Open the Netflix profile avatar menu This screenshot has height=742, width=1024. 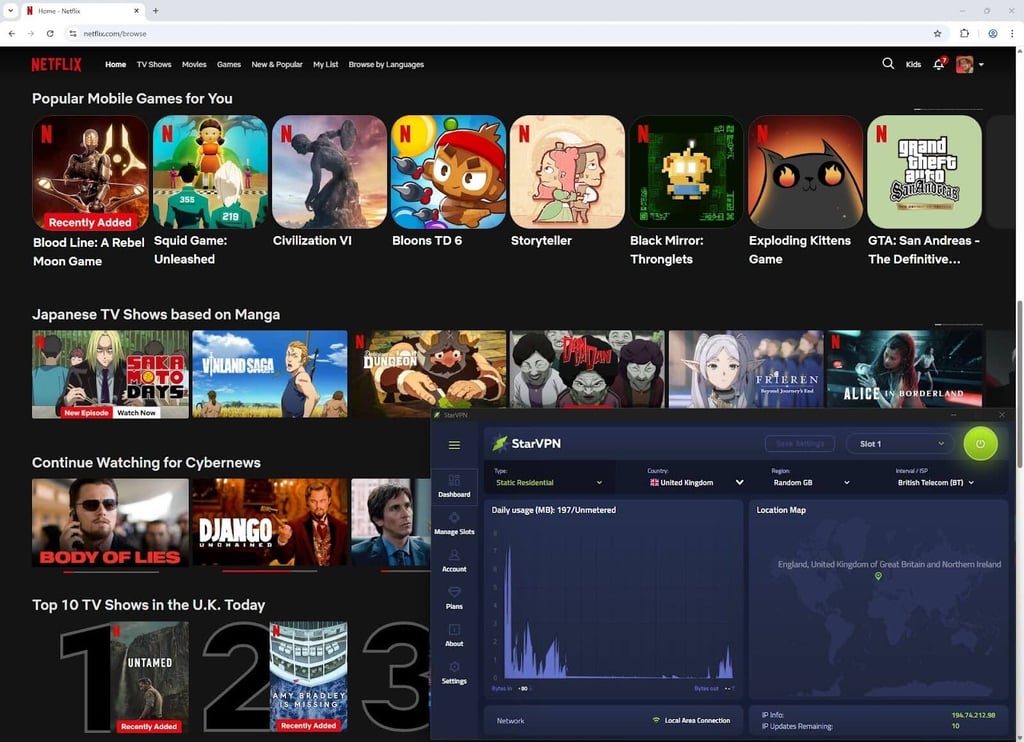(964, 64)
